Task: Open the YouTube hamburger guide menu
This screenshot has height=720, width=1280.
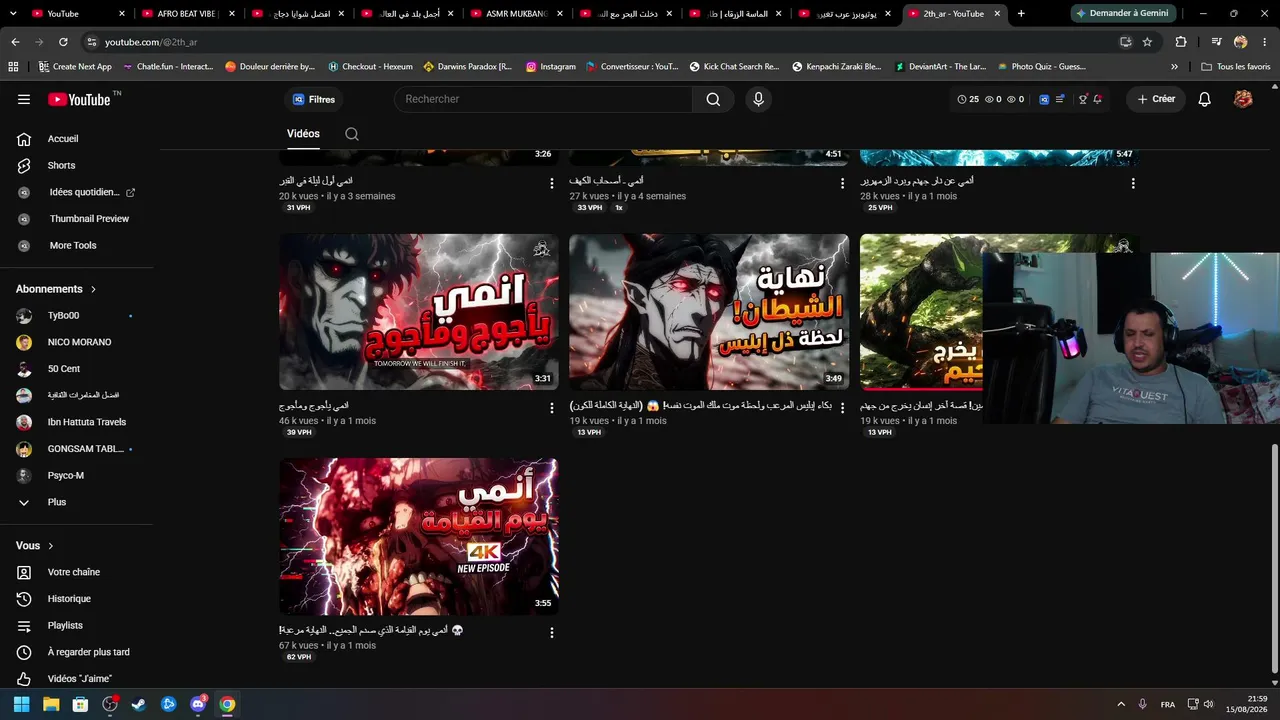Action: 24,99
